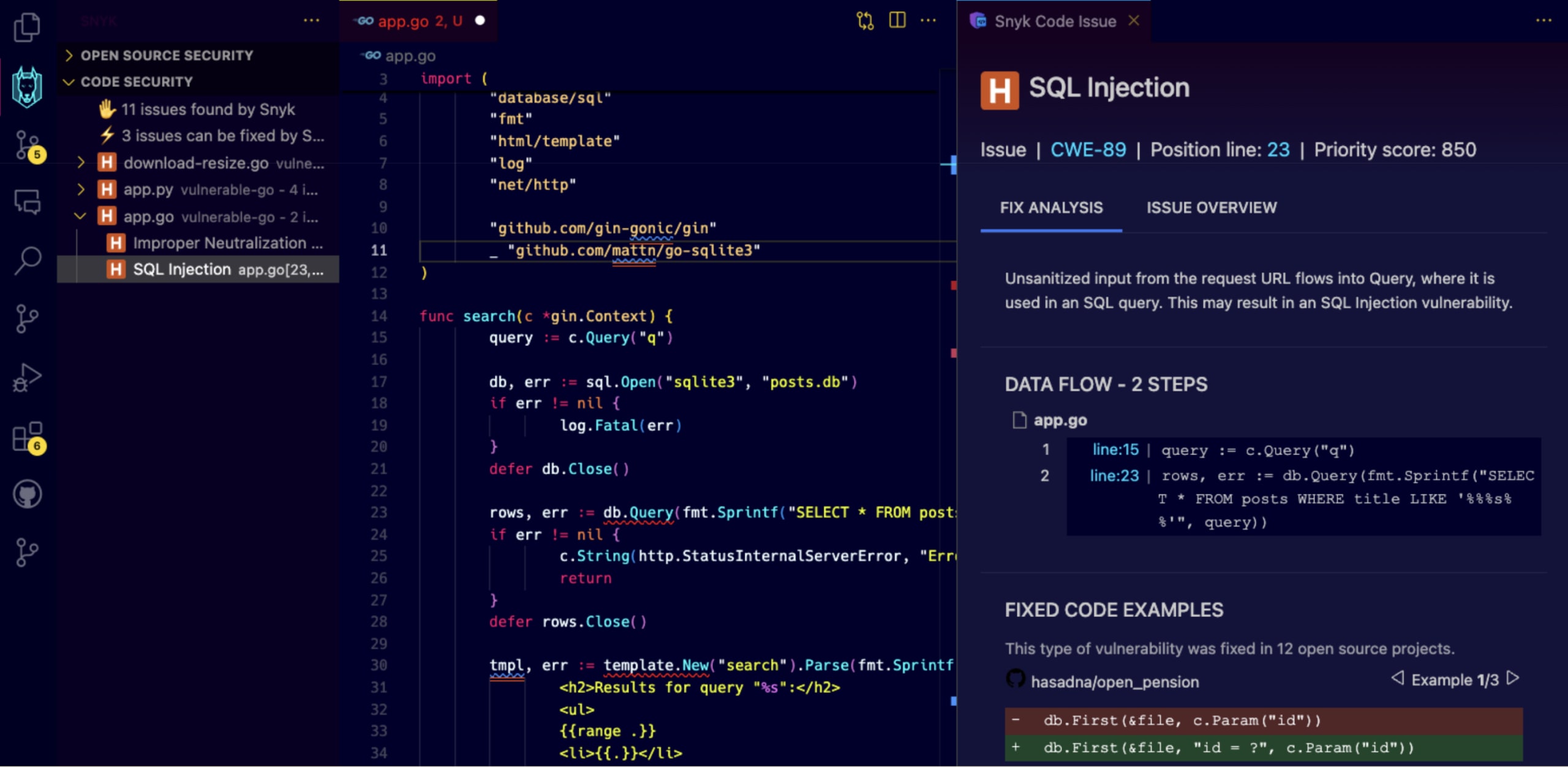
Task: Open Snyk Code Issue panel more actions
Action: pyautogui.click(x=1543, y=20)
